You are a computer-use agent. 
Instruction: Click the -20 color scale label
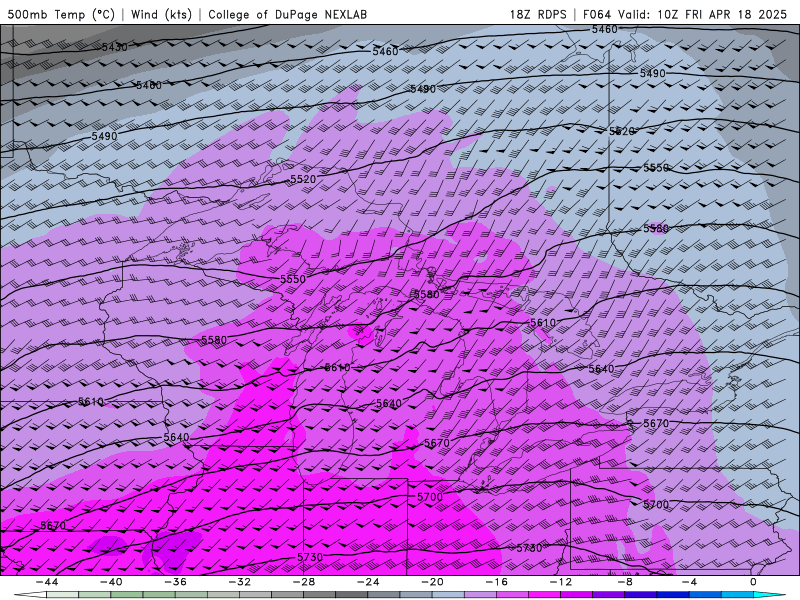click(433, 582)
